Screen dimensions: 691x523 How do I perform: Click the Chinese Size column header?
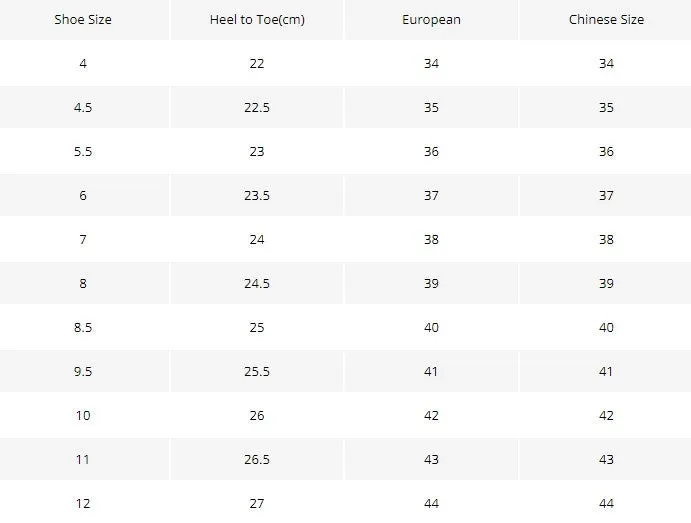point(606,19)
